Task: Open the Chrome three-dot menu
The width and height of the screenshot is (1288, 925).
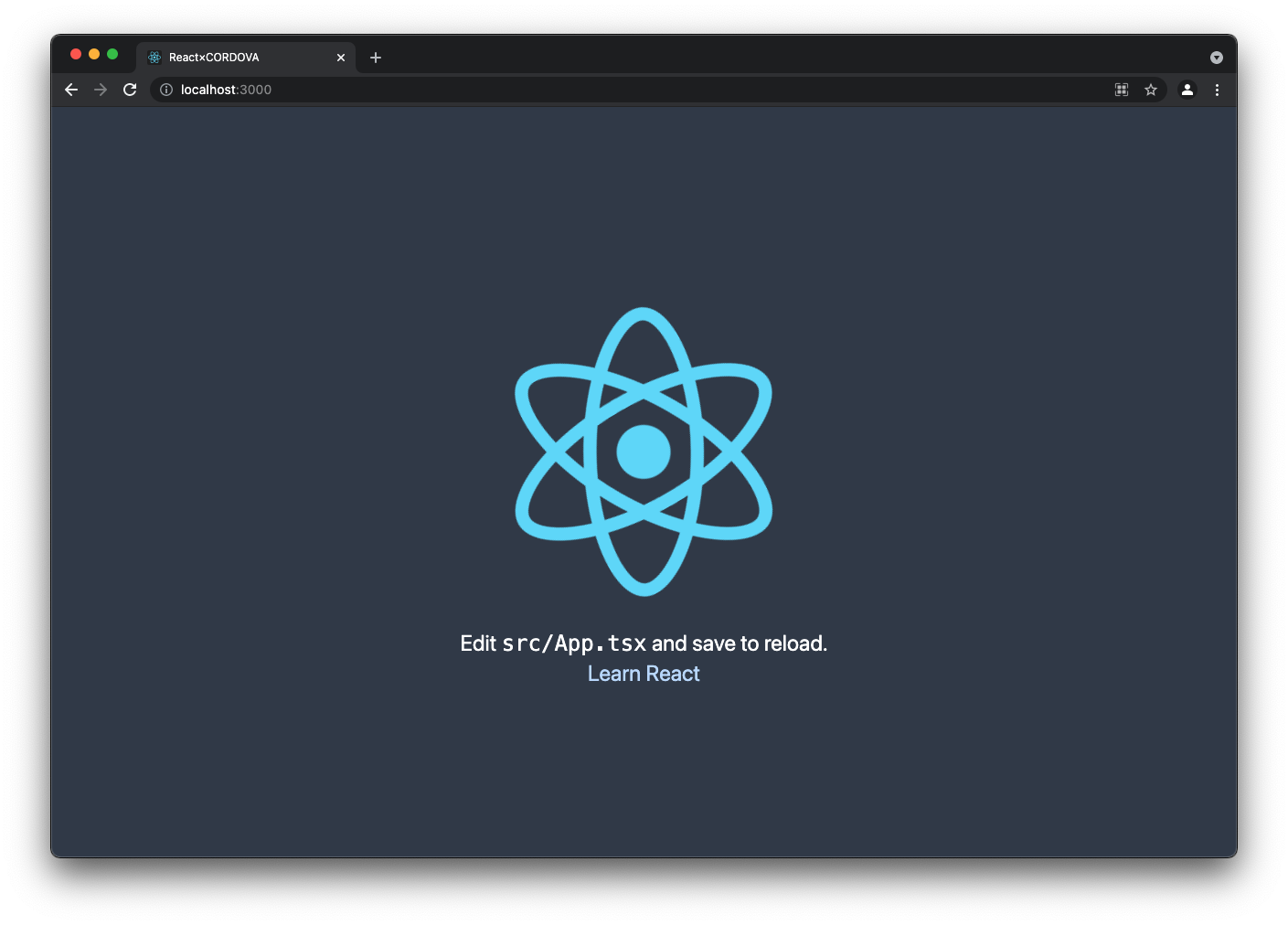Action: coord(1217,90)
